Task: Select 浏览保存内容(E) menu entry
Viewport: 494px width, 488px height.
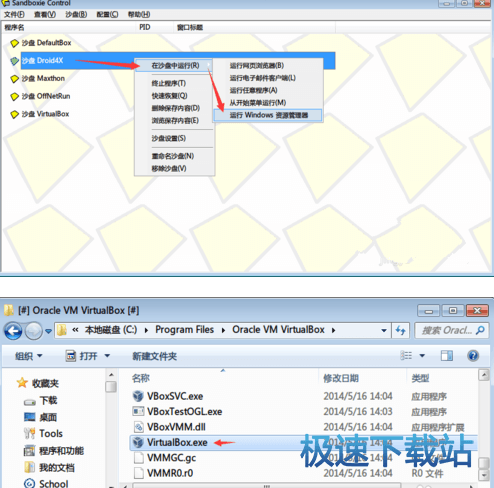Action: [x=175, y=120]
